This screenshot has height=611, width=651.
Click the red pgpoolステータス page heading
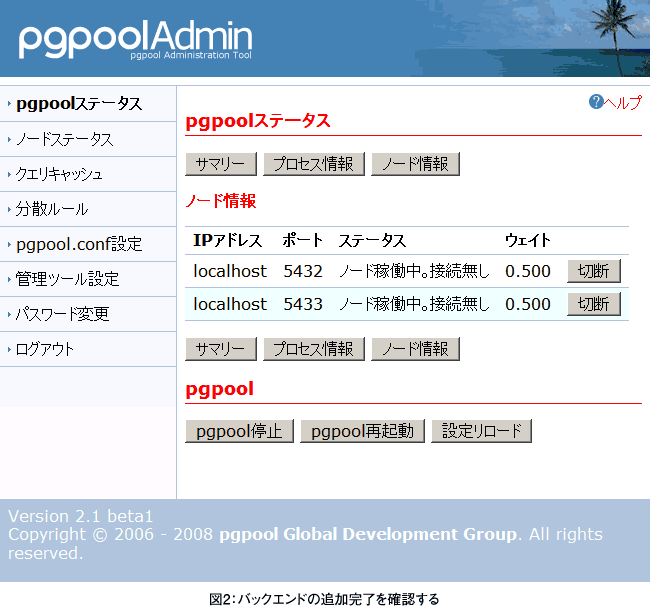click(x=258, y=122)
